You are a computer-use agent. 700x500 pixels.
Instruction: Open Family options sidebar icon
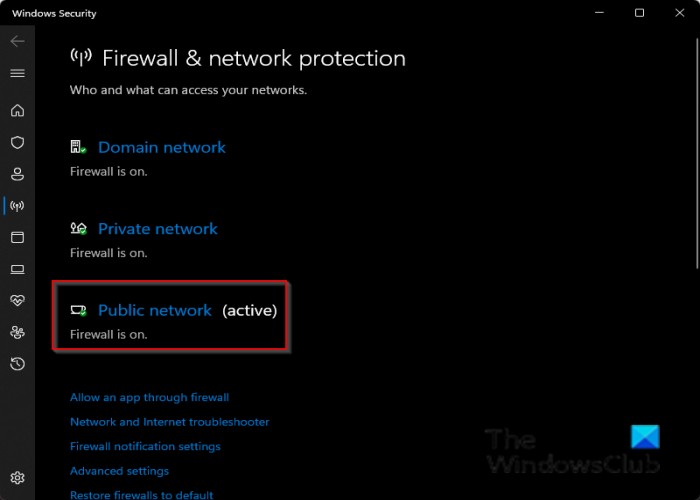click(x=17, y=332)
